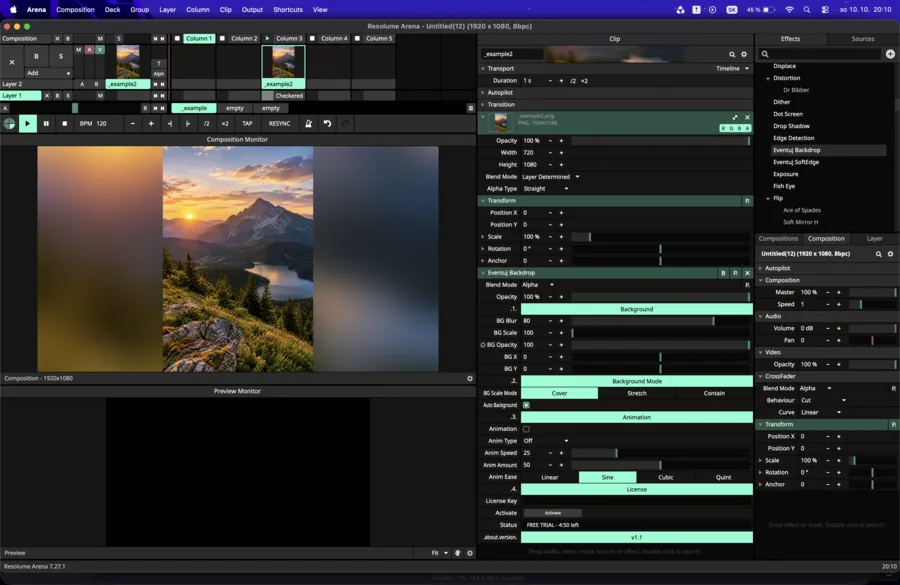Screen dimensions: 900x585
Task: Open the Clip panel search icon
Action: click(732, 55)
